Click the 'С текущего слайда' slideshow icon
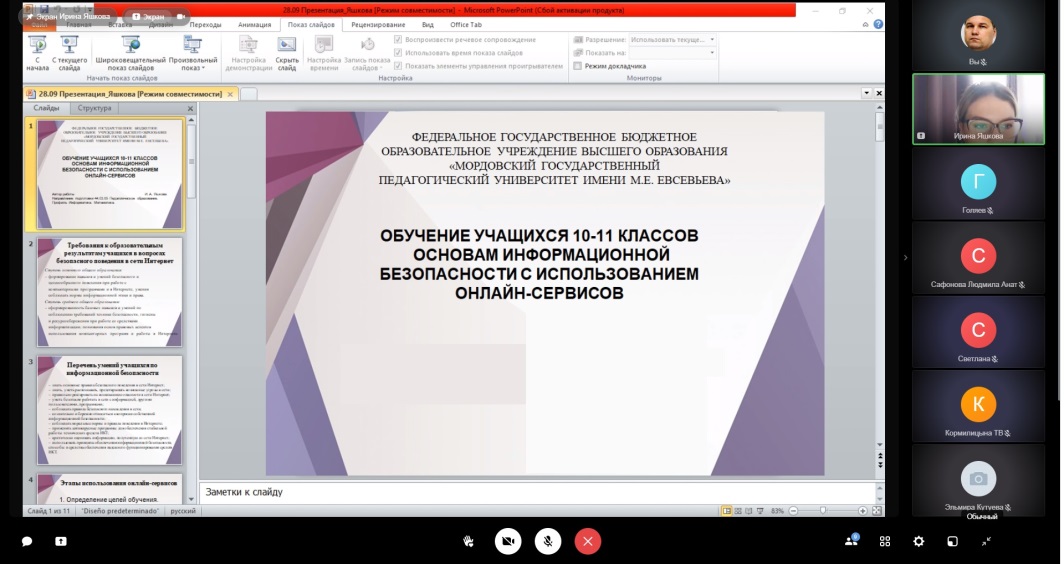The image size is (1064, 564). coord(69,52)
